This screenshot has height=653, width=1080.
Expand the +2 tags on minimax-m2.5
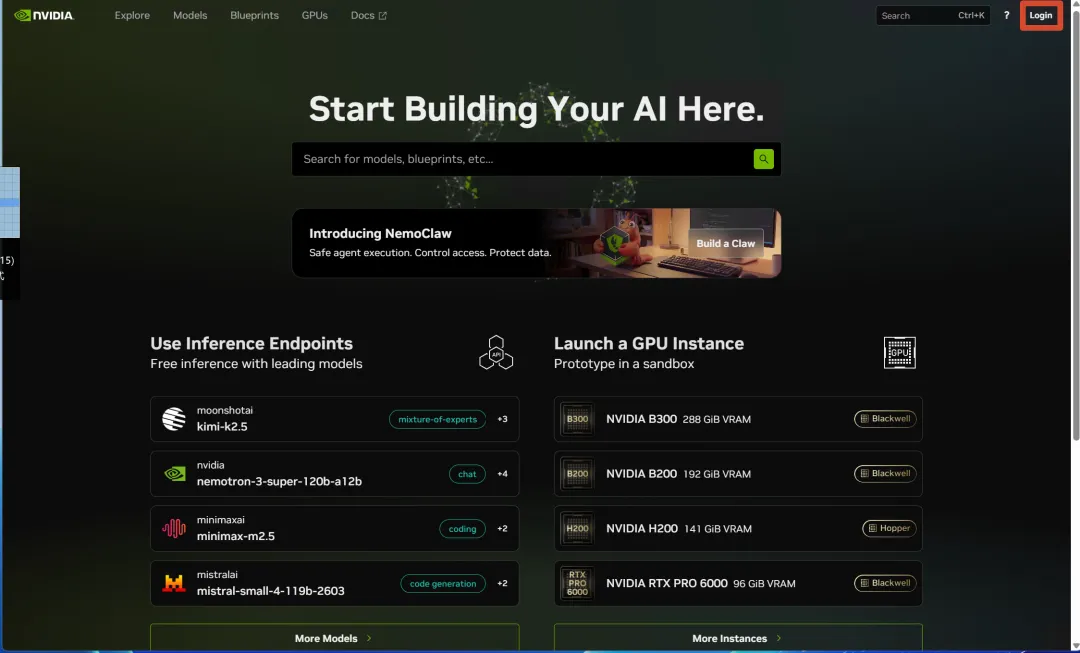point(502,528)
